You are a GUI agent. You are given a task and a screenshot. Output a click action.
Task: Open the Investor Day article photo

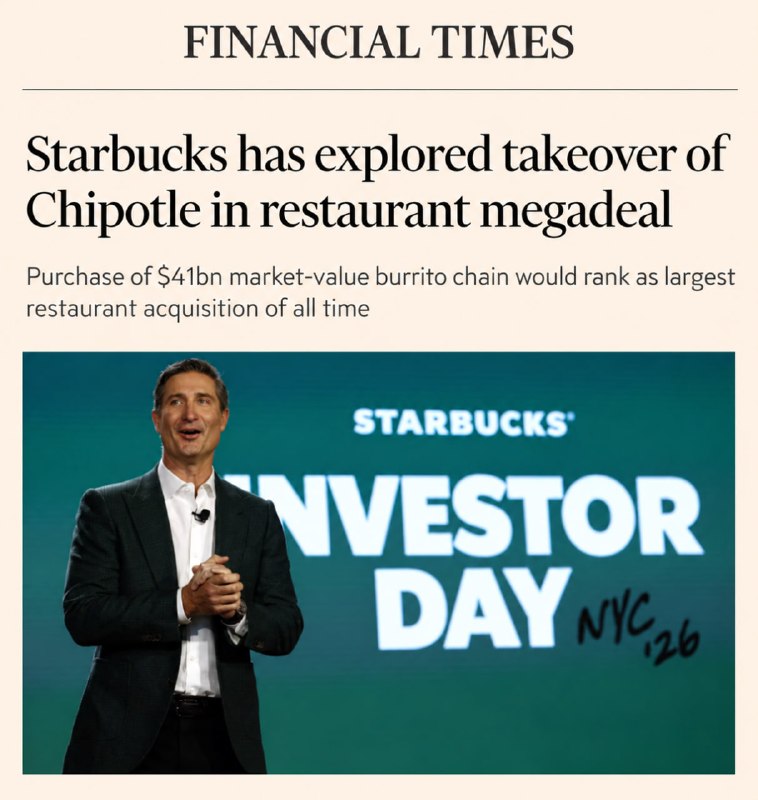click(378, 563)
